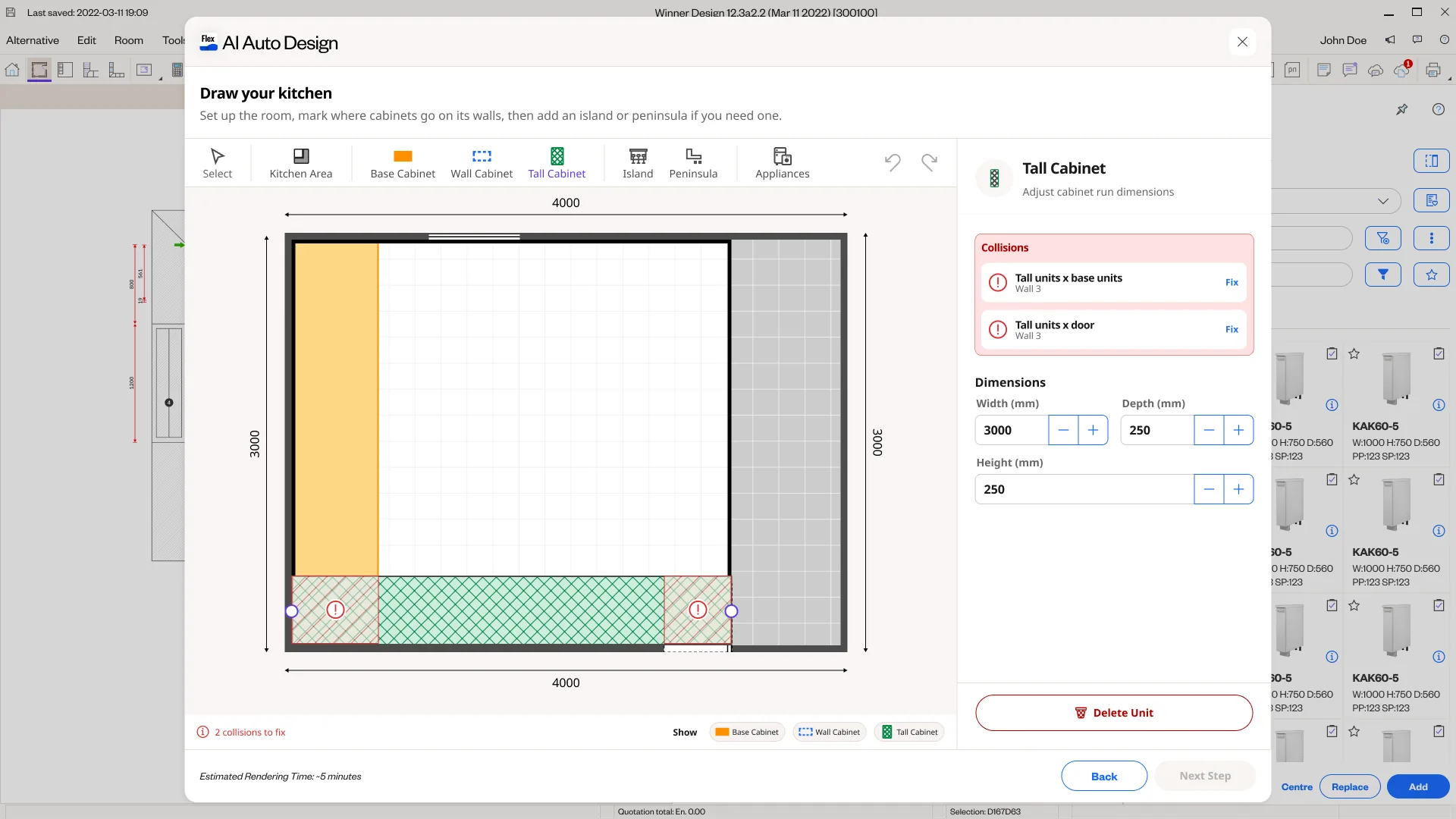Choose the Select tool

tap(217, 163)
